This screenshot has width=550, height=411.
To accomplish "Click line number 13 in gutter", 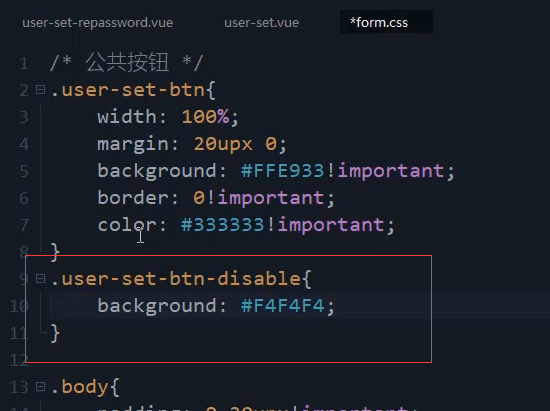I will 19,387.
